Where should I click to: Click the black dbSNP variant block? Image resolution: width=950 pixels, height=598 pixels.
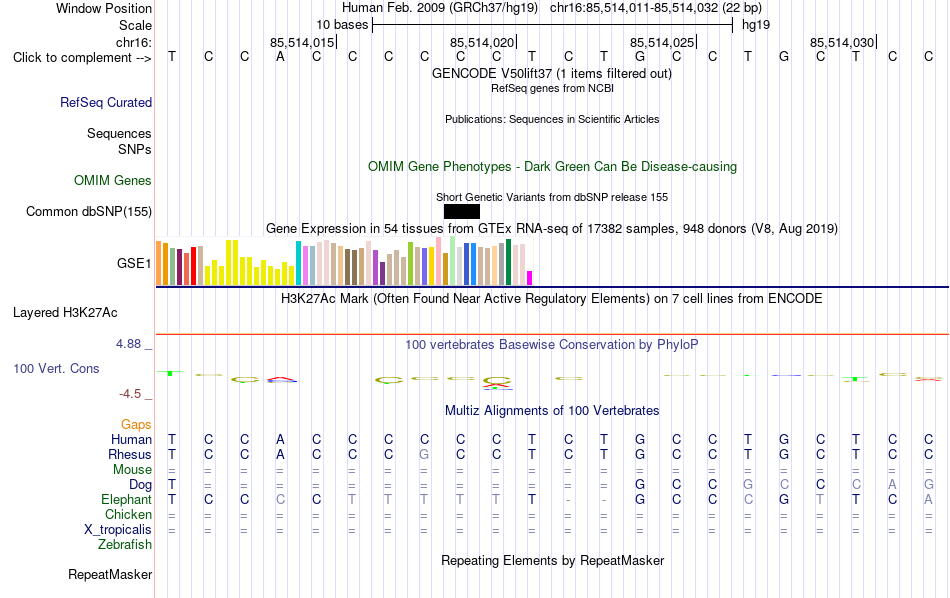point(462,211)
